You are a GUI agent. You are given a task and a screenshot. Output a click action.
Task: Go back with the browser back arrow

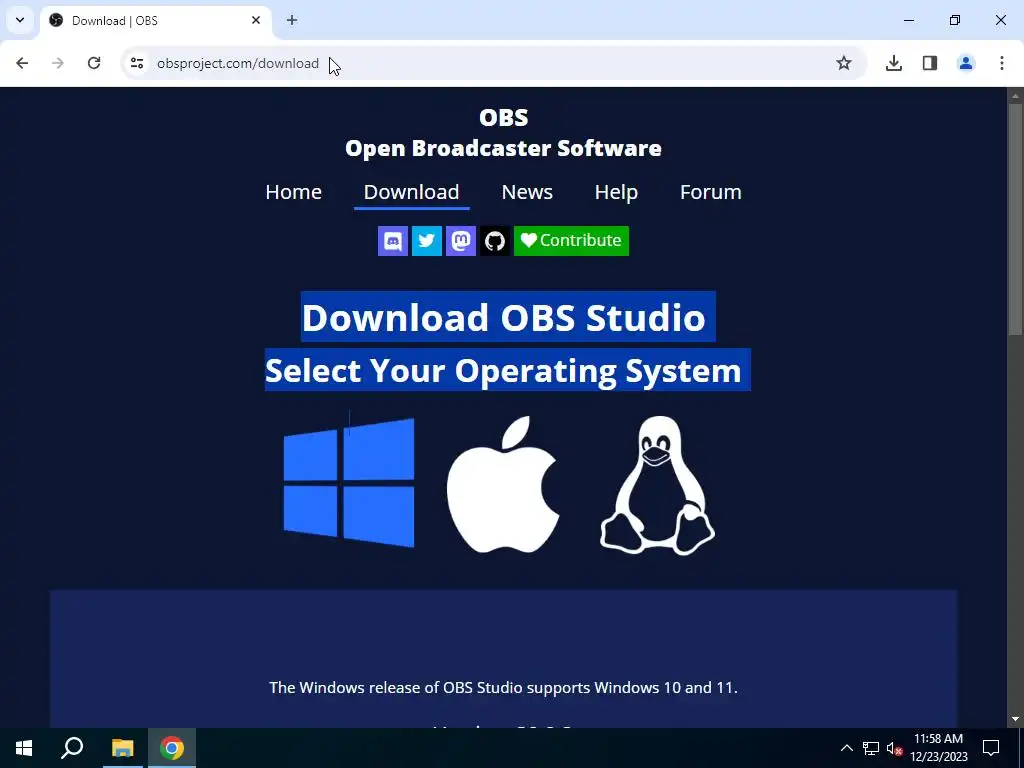click(x=22, y=63)
